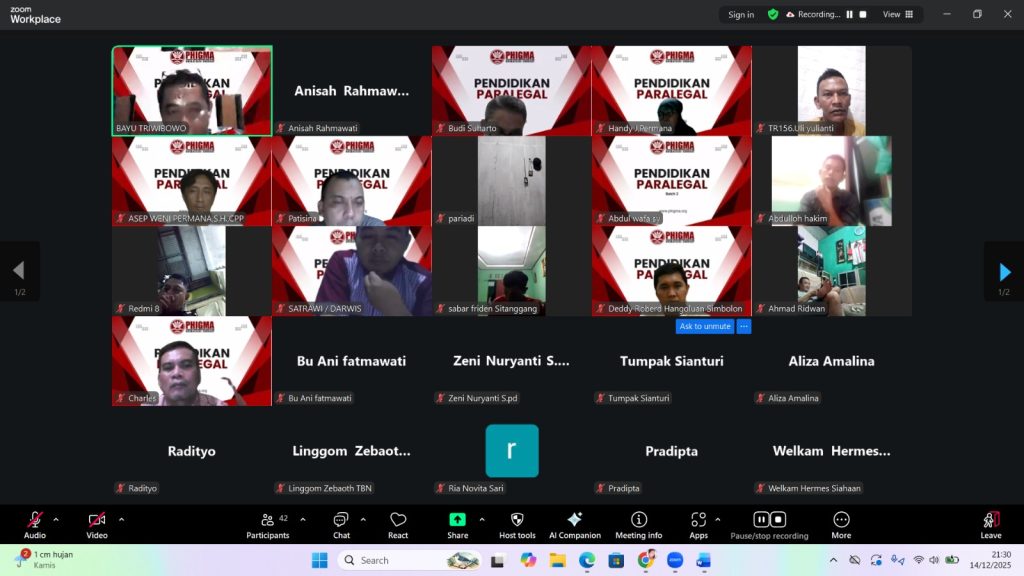This screenshot has width=1024, height=576.
Task: Start camera with the Video button
Action: pos(97,520)
